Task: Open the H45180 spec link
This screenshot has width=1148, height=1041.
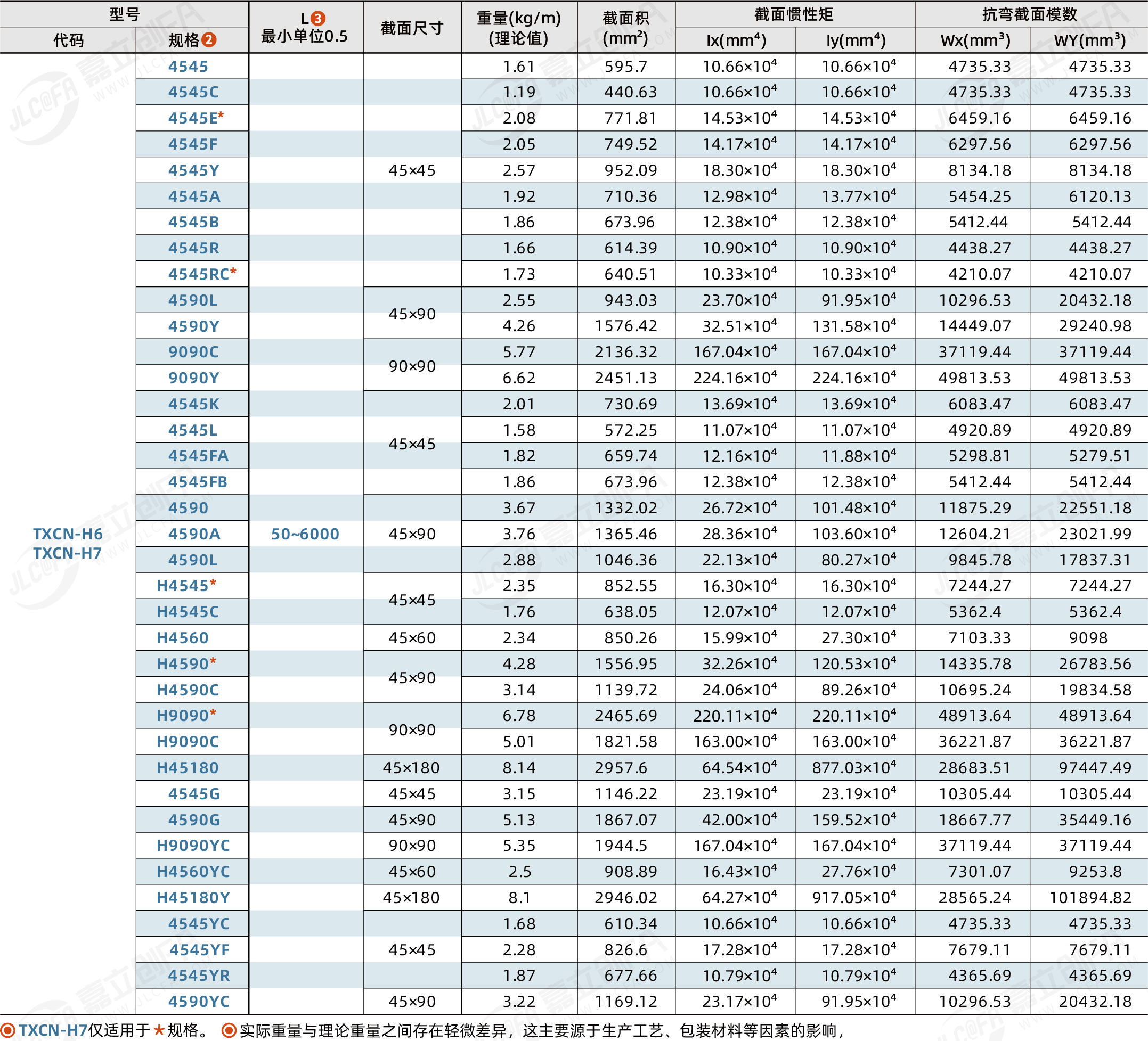Action: 188,768
